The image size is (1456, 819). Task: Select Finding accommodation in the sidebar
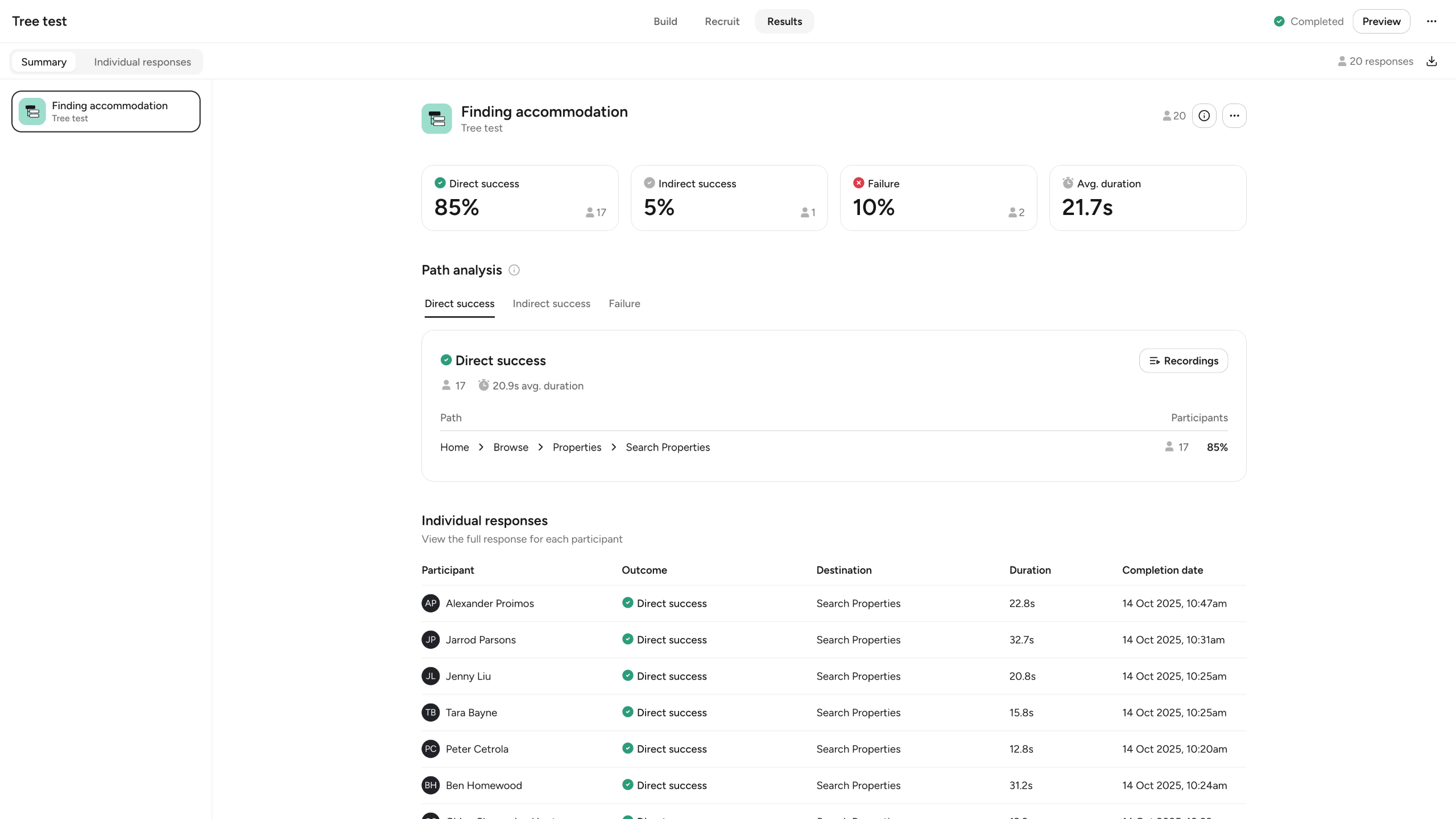point(106,111)
